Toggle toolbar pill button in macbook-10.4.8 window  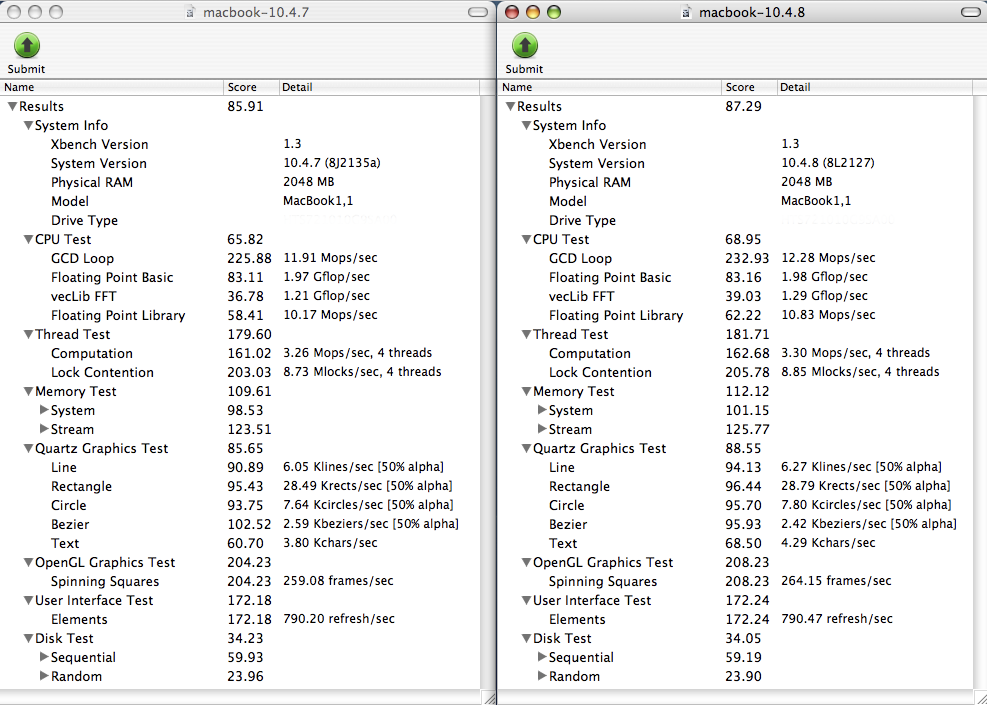(971, 12)
